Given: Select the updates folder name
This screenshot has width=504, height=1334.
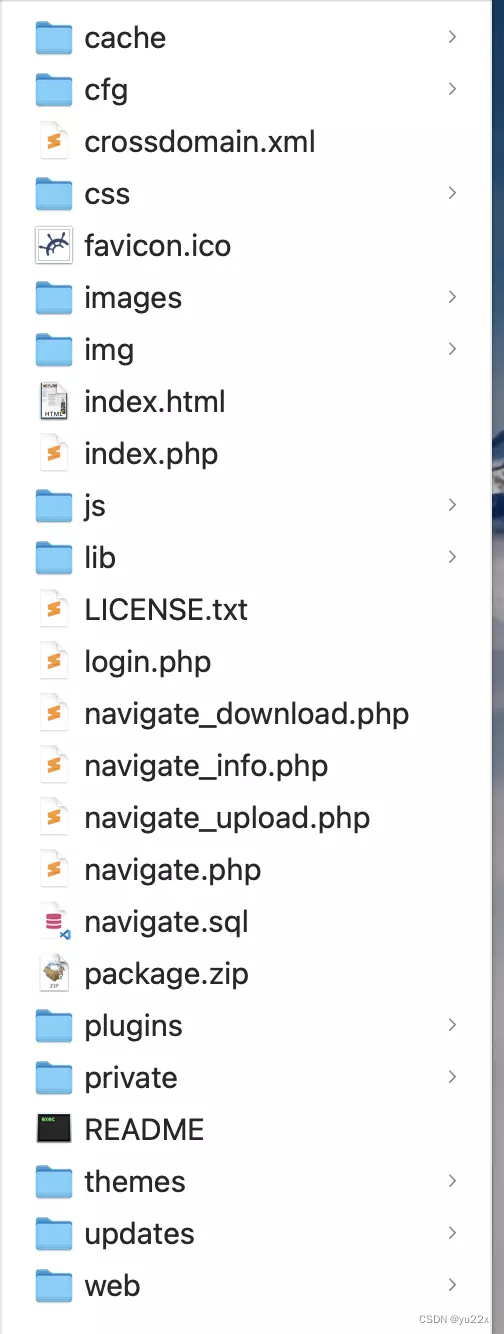Looking at the screenshot, I should (140, 1234).
